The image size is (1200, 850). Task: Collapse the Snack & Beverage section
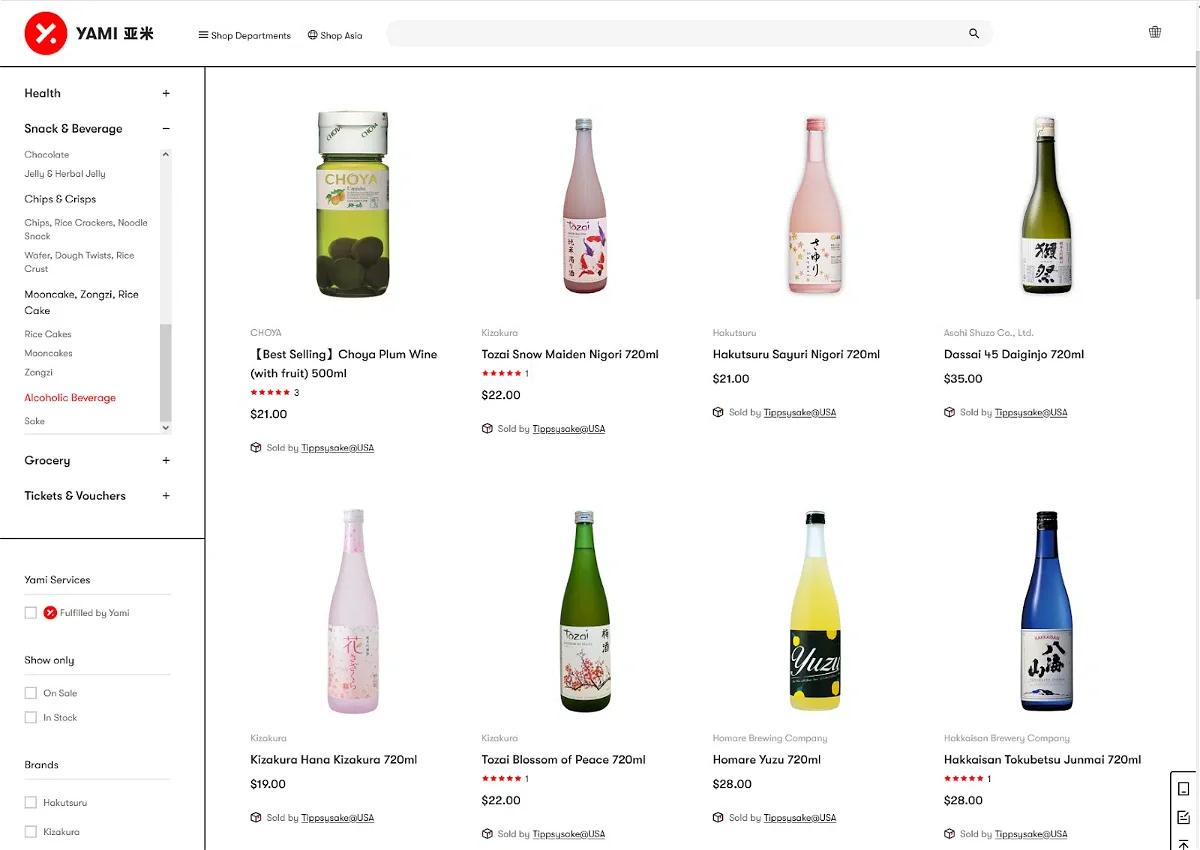166,129
